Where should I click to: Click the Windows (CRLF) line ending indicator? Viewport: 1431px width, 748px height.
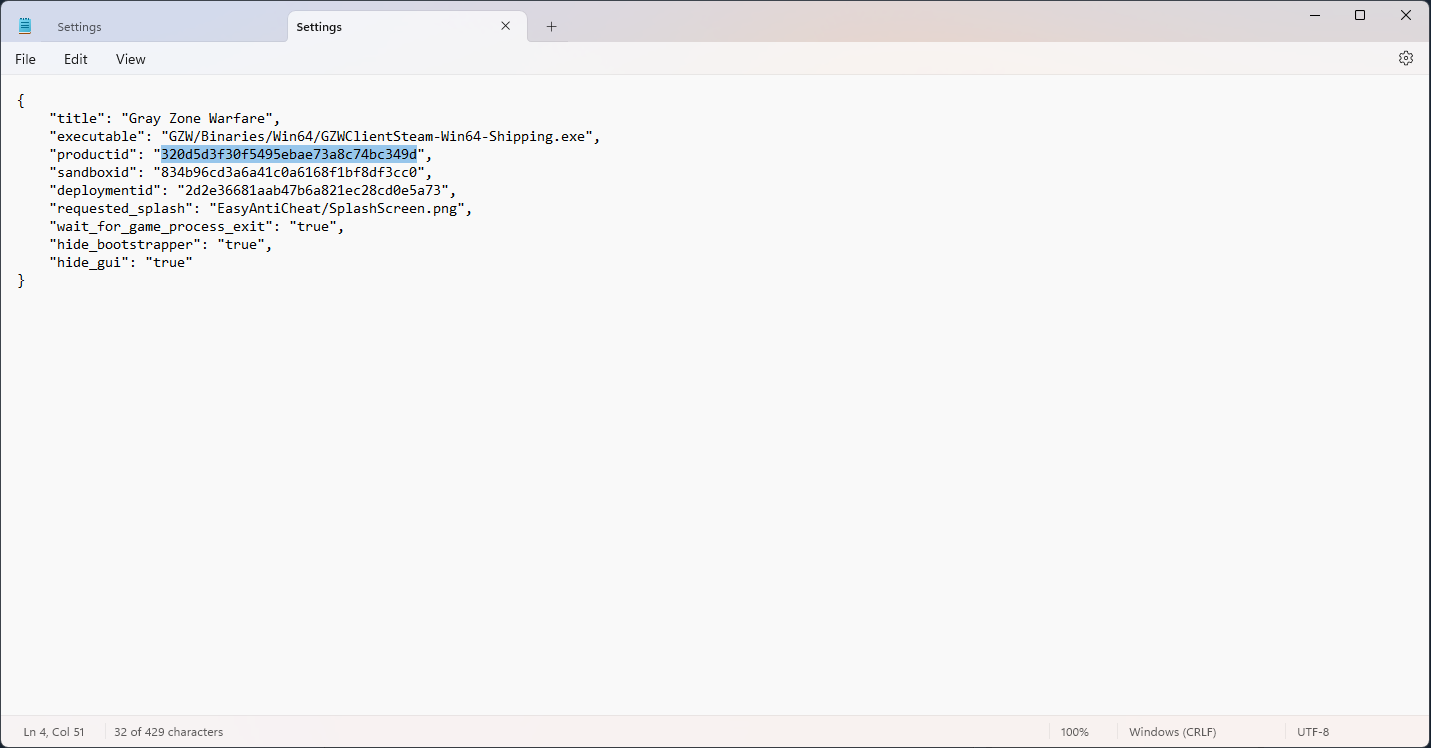pos(1173,732)
